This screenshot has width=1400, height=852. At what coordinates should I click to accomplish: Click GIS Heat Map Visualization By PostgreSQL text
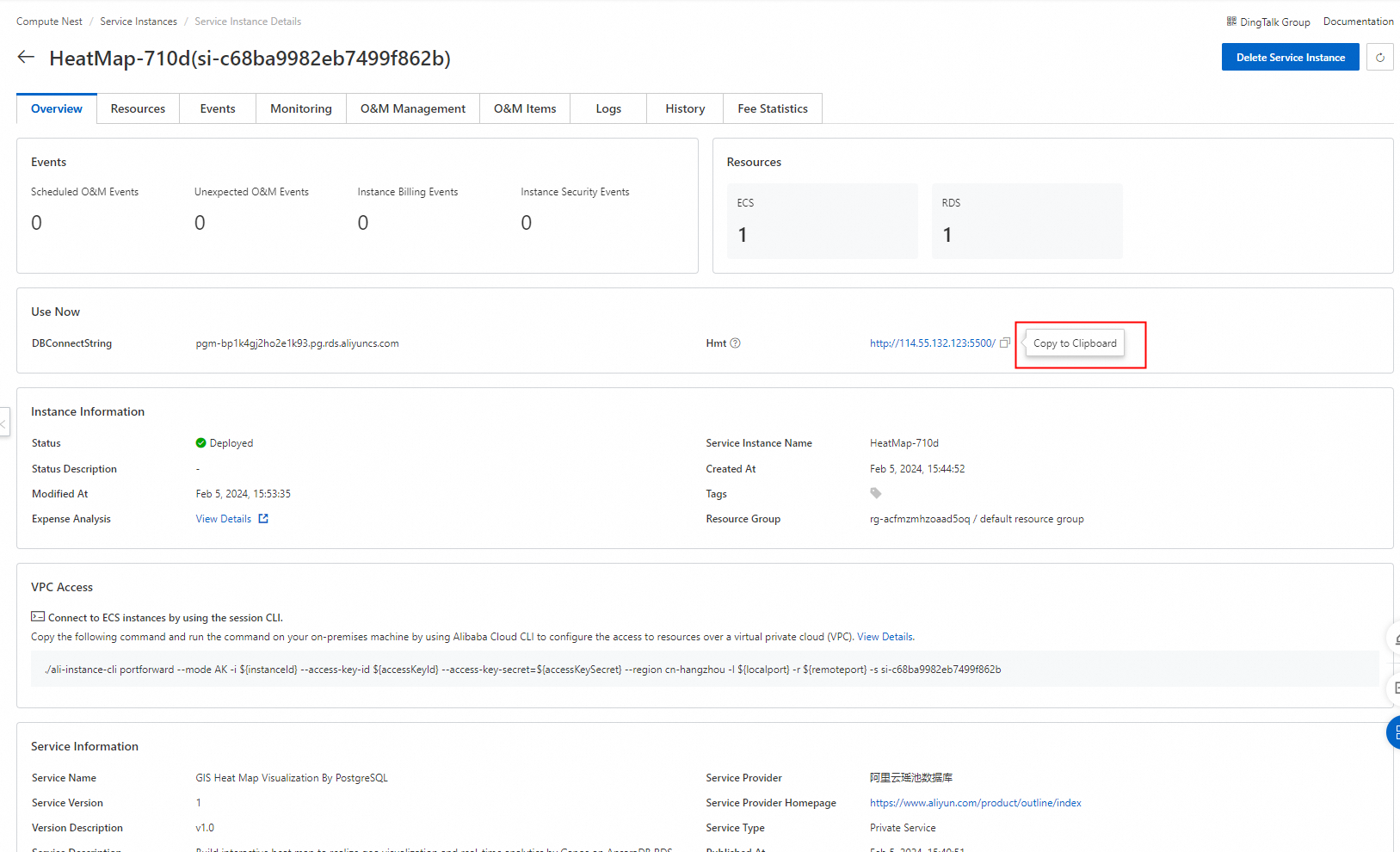pos(292,778)
